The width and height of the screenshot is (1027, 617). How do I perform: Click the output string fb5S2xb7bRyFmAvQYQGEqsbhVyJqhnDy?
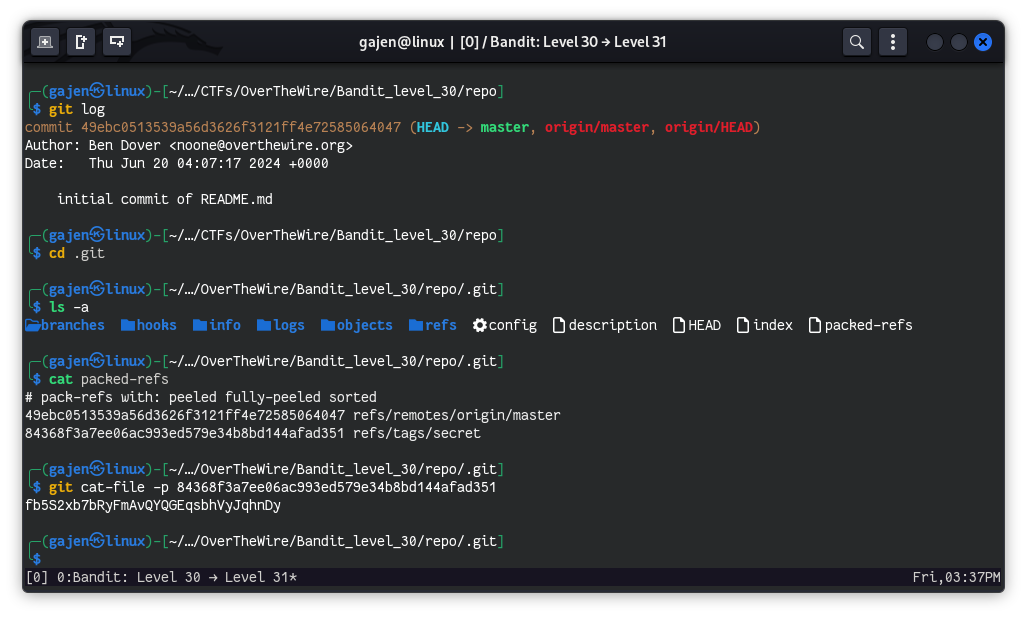point(152,505)
